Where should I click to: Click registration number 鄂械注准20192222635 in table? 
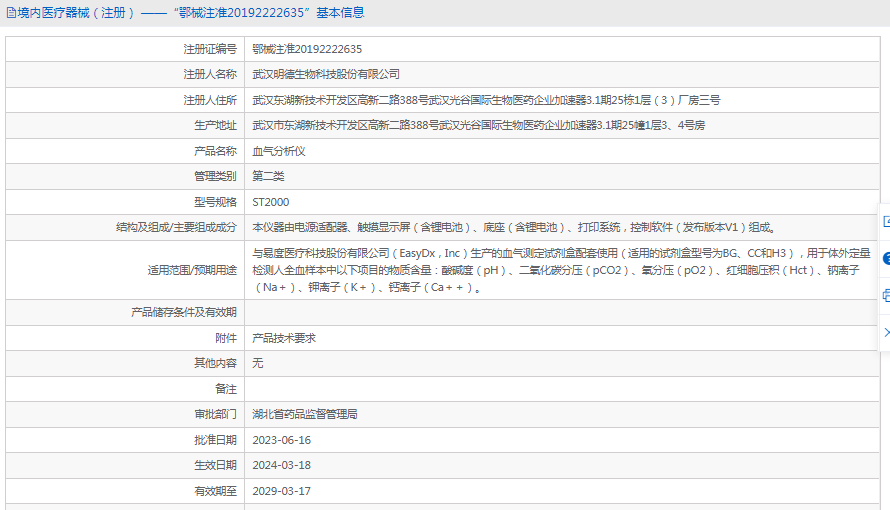pos(307,49)
